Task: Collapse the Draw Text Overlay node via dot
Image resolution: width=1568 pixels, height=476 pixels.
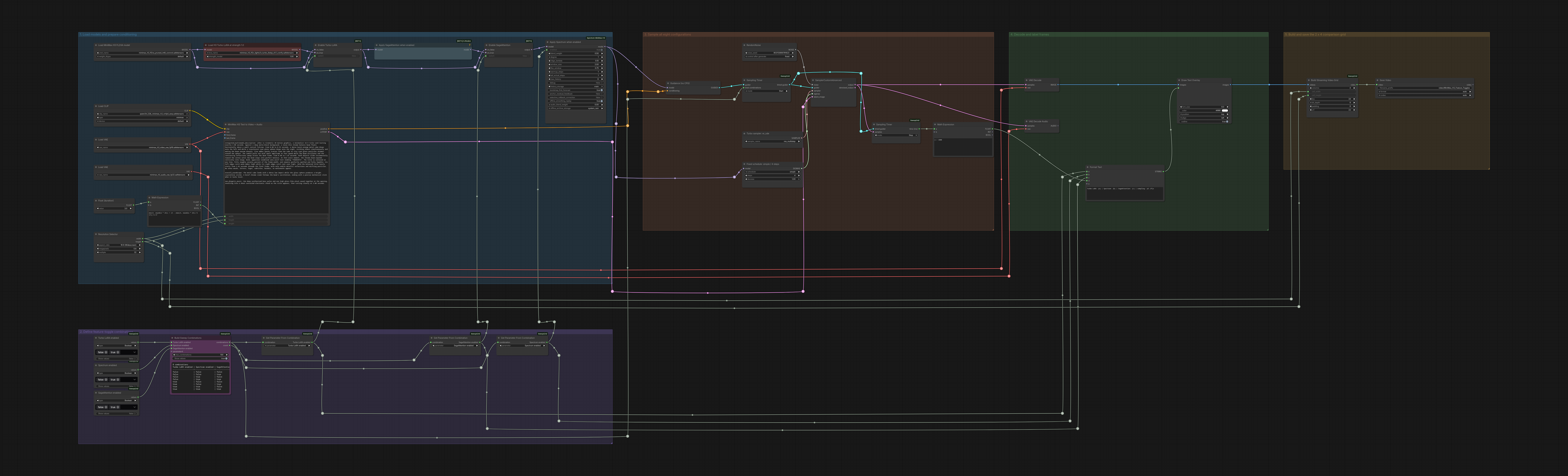Action: coord(1179,80)
